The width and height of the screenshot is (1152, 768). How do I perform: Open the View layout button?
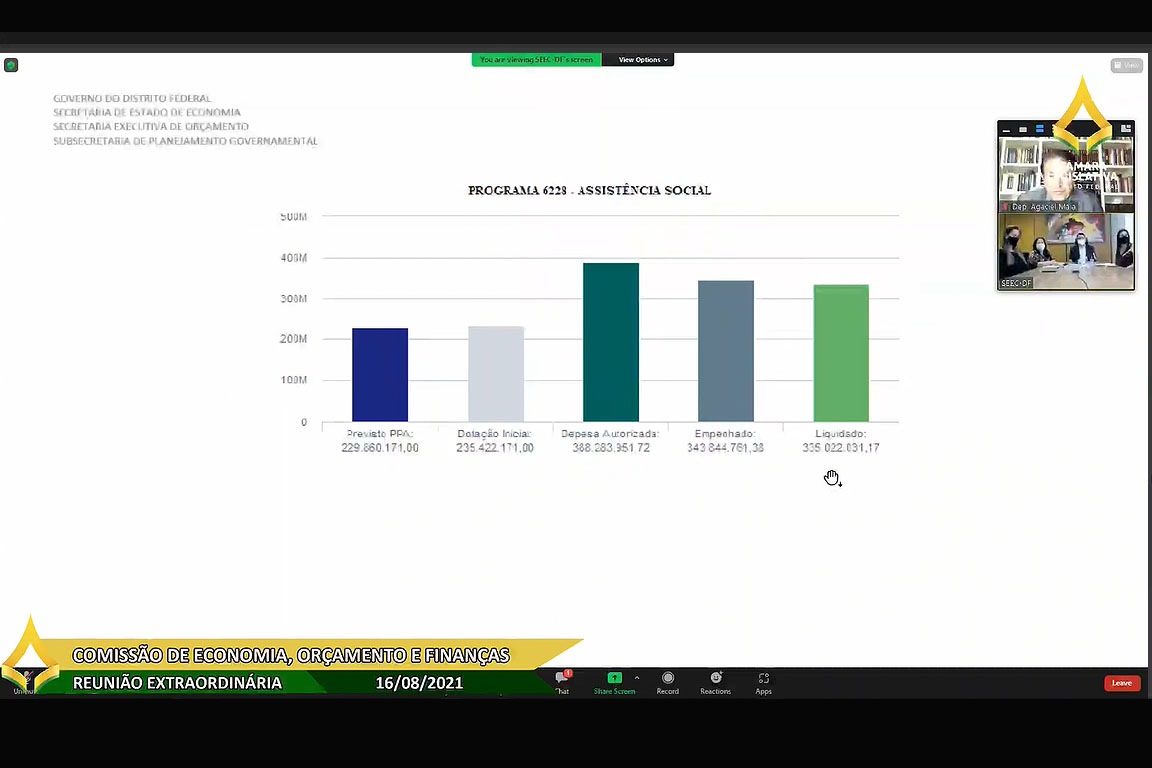(1126, 65)
